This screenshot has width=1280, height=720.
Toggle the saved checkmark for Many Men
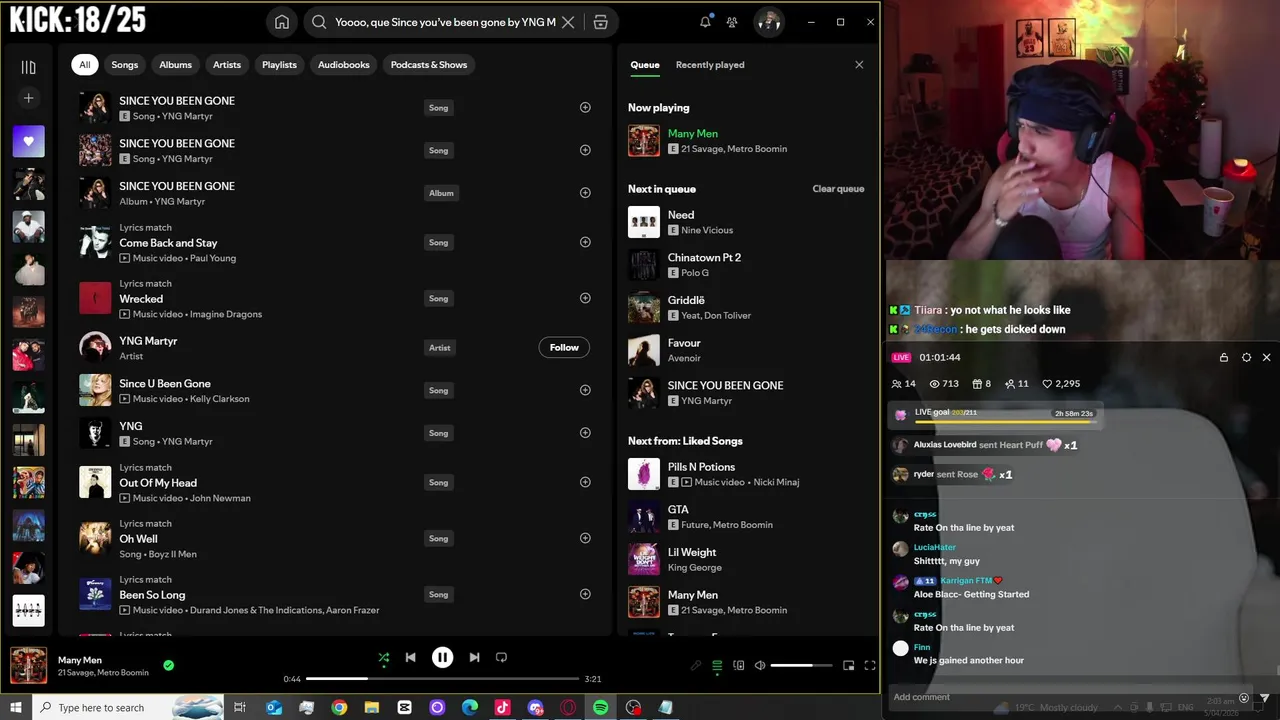pyautogui.click(x=168, y=665)
